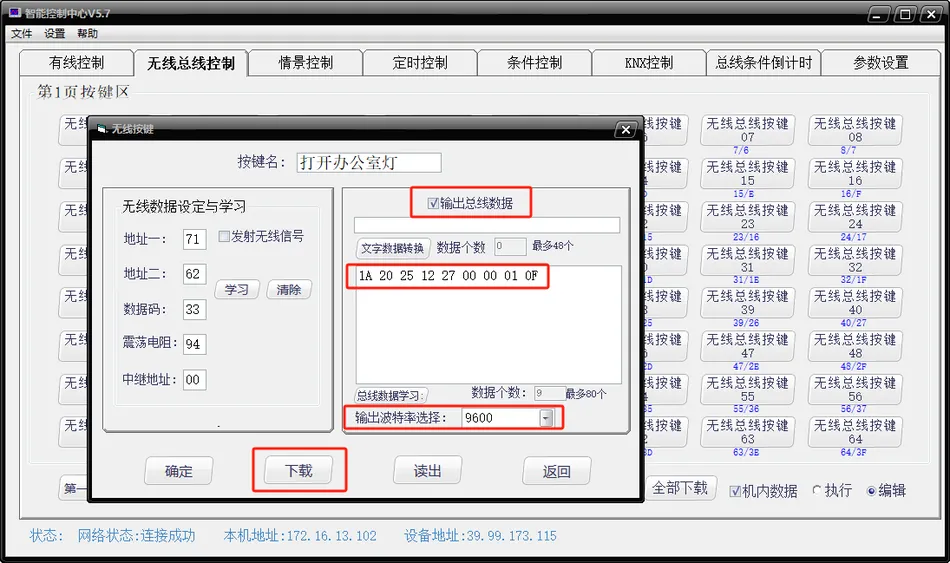Click the 下载 button
The width and height of the screenshot is (950, 563).
click(299, 470)
